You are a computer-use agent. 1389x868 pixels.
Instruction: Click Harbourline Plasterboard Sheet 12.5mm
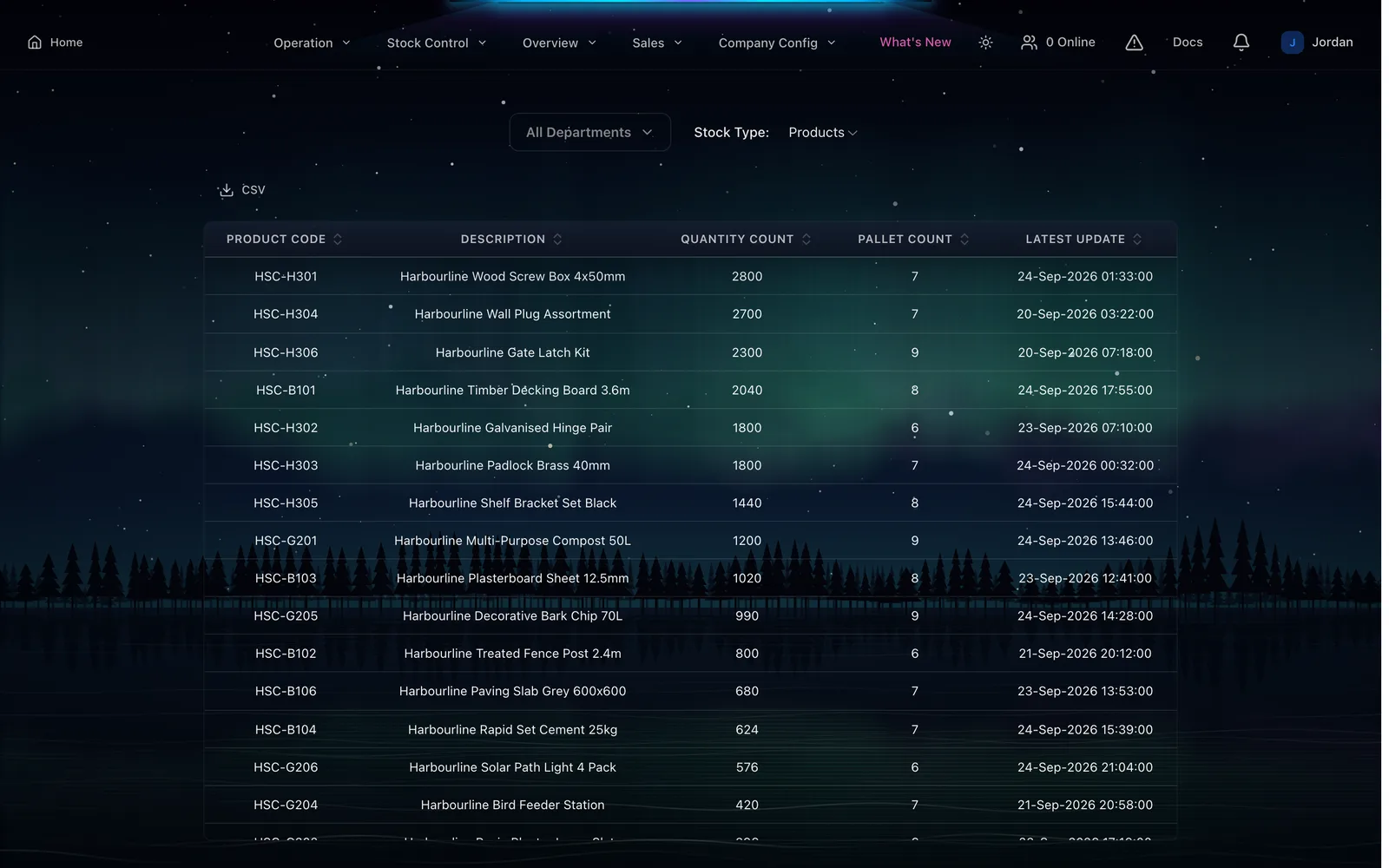(x=512, y=578)
